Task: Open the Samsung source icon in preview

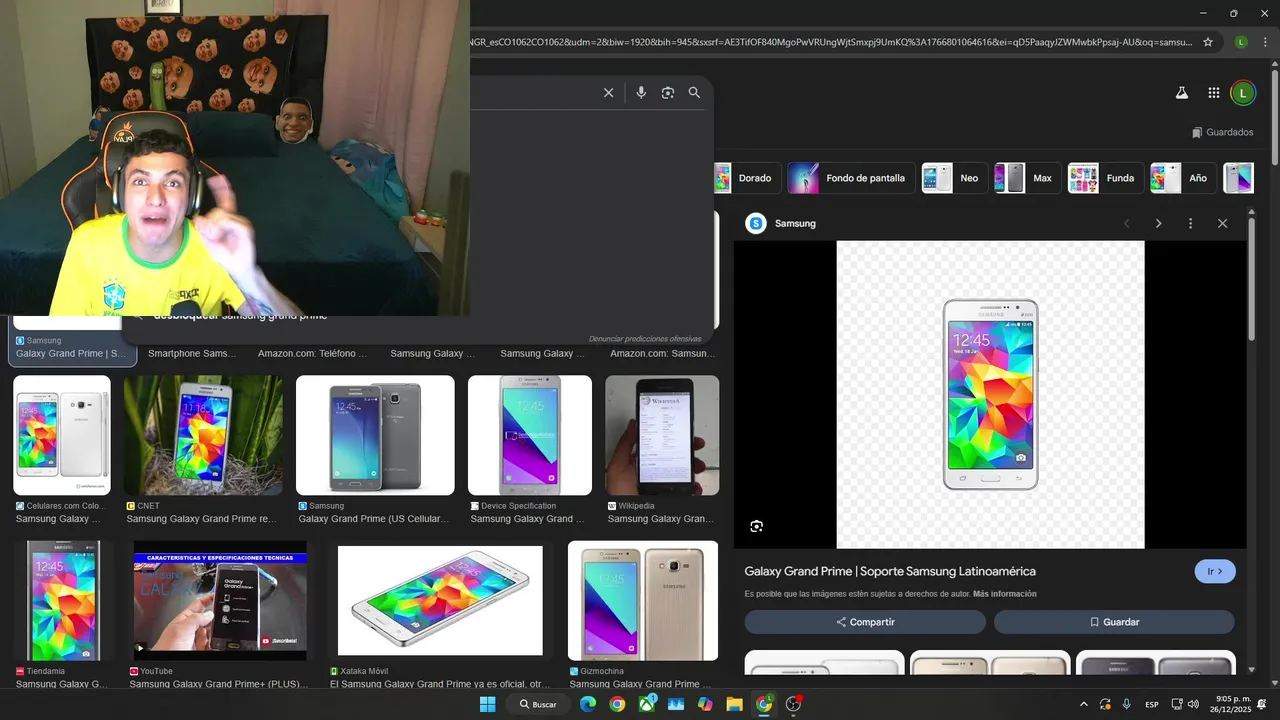Action: point(756,224)
